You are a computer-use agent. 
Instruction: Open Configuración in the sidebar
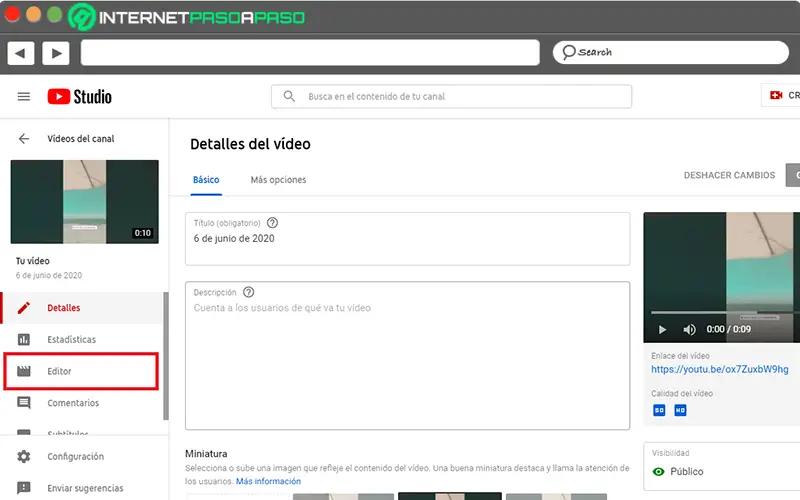pyautogui.click(x=84, y=456)
